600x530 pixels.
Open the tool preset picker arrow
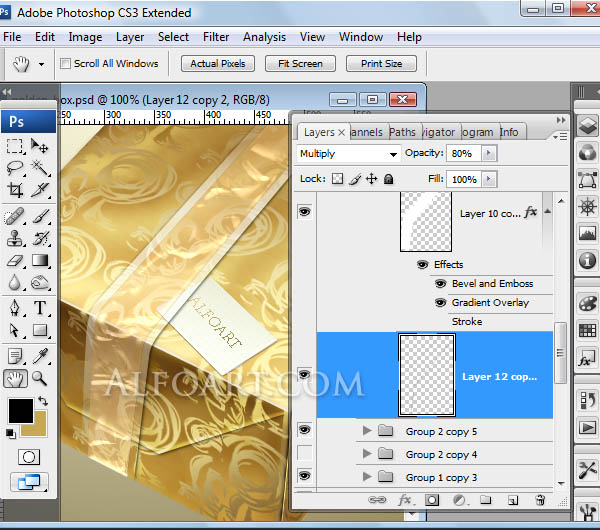[41, 64]
